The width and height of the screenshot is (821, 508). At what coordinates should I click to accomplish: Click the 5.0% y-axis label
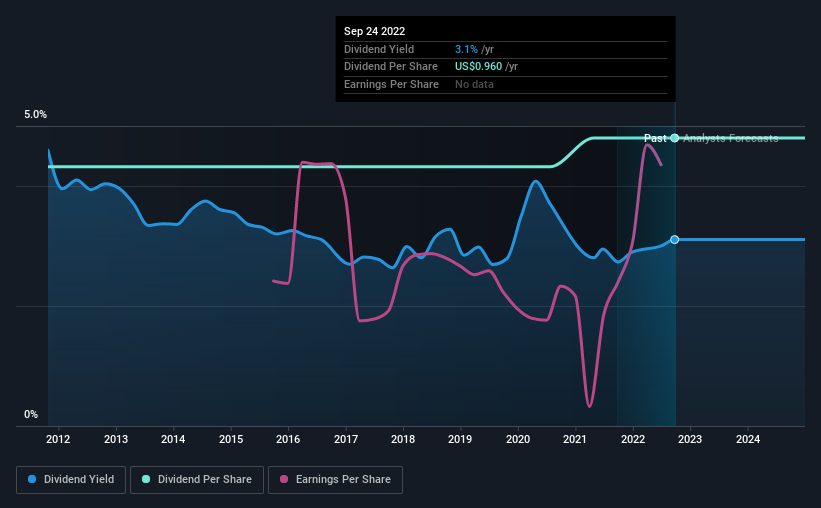pyautogui.click(x=36, y=115)
